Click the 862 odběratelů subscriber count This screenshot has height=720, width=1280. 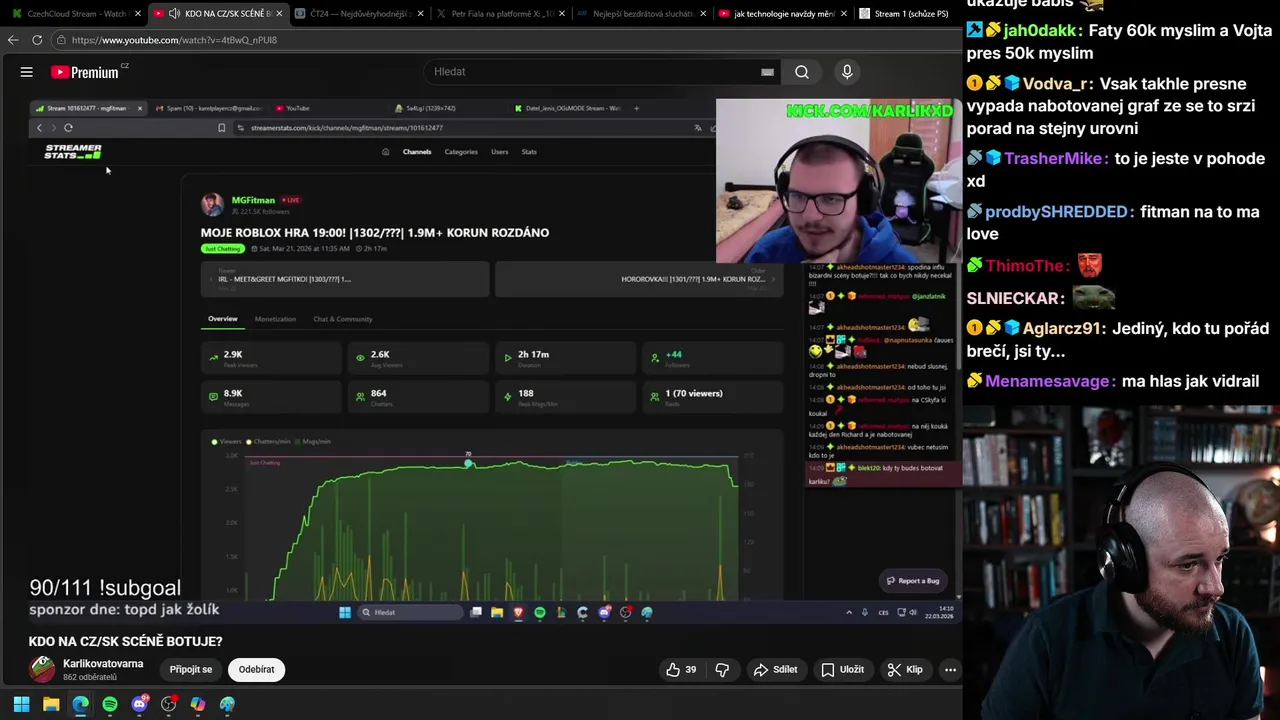[x=90, y=678]
